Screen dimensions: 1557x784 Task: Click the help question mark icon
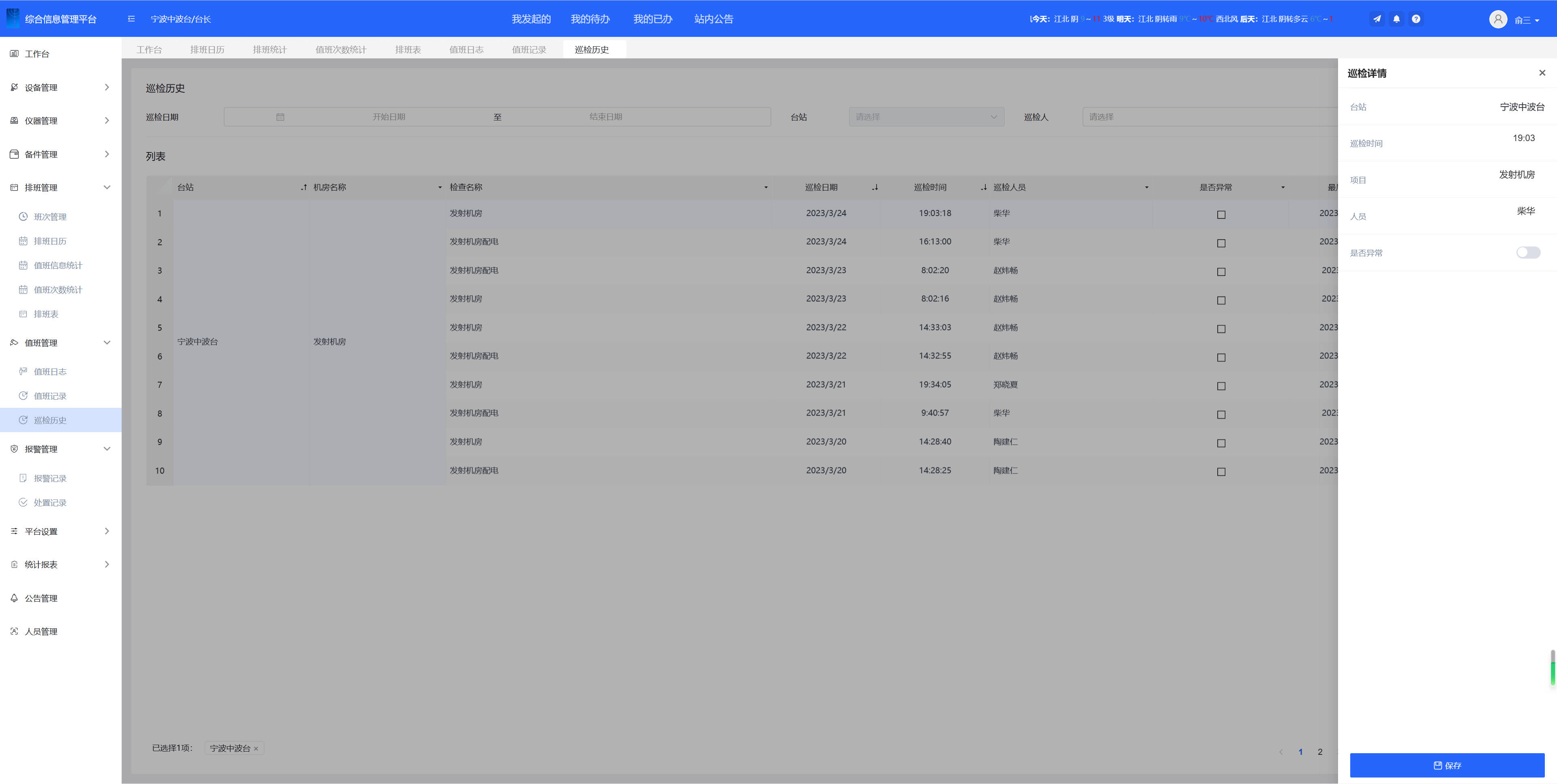(1415, 19)
